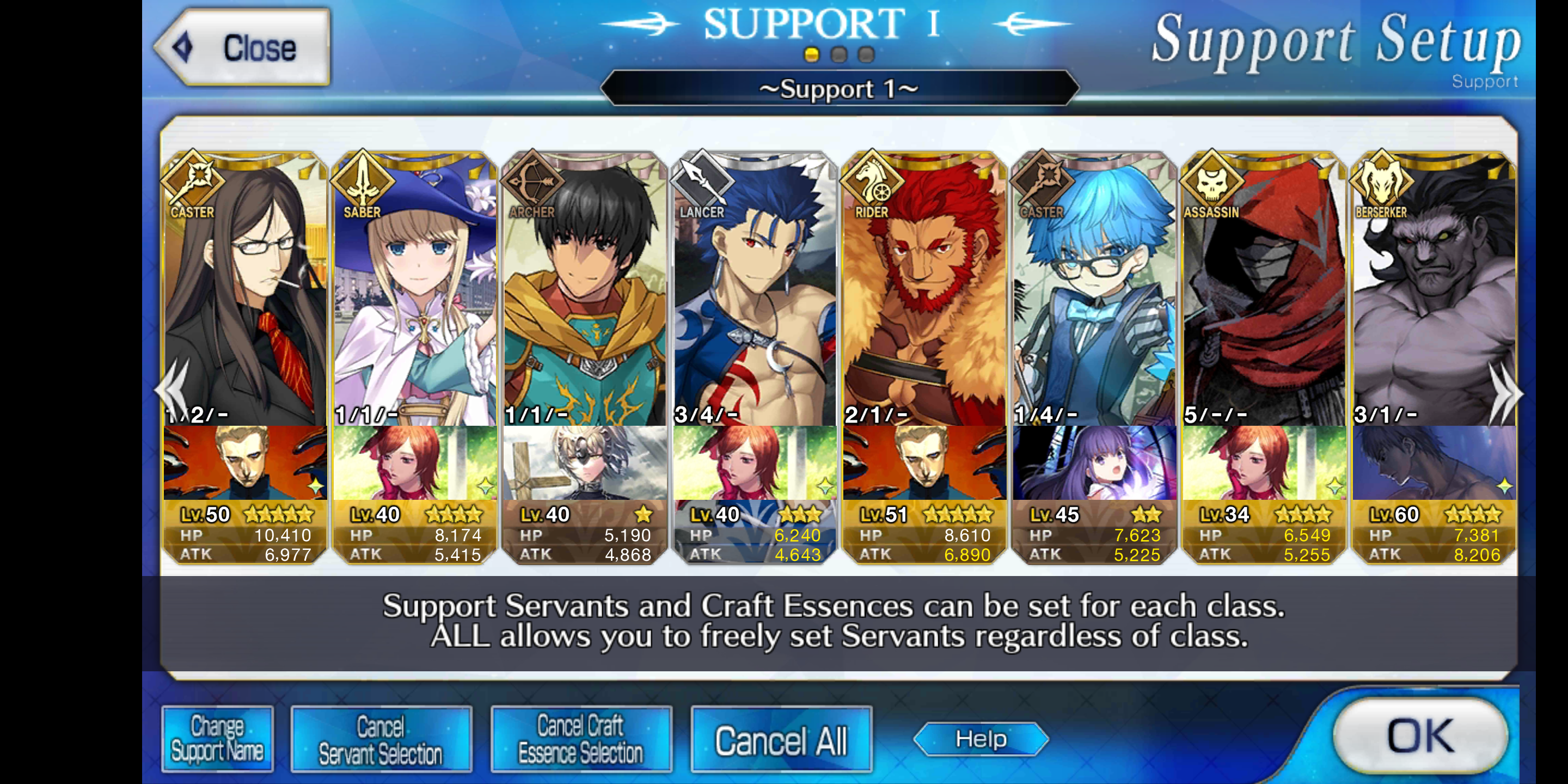This screenshot has width=1568, height=784.
Task: Select the Berserker class beast icon
Action: [1382, 180]
